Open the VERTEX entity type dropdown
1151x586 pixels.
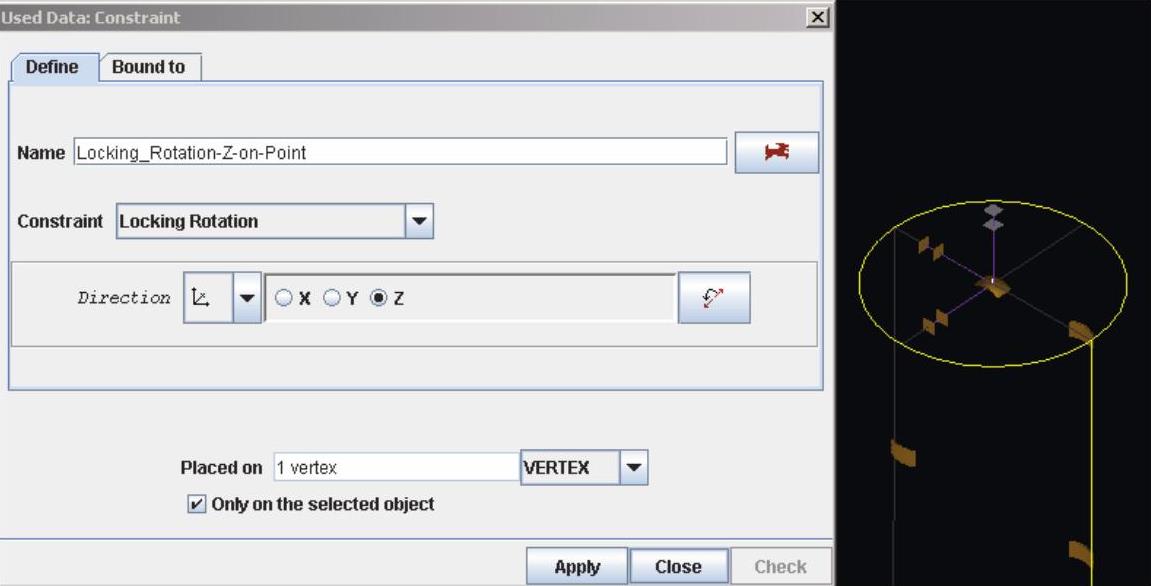634,467
